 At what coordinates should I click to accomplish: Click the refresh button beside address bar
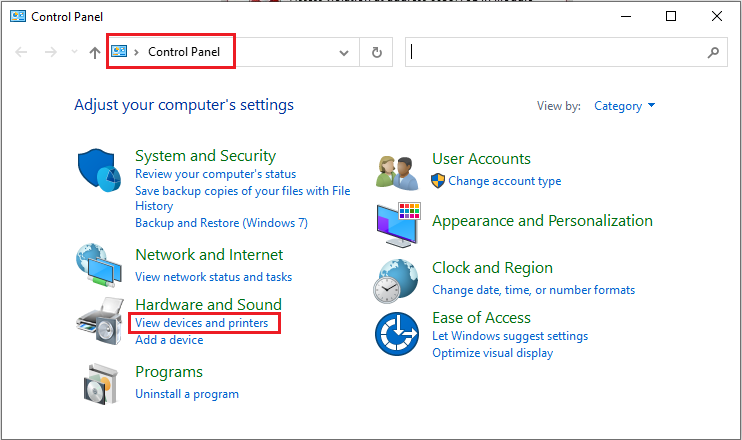[376, 52]
